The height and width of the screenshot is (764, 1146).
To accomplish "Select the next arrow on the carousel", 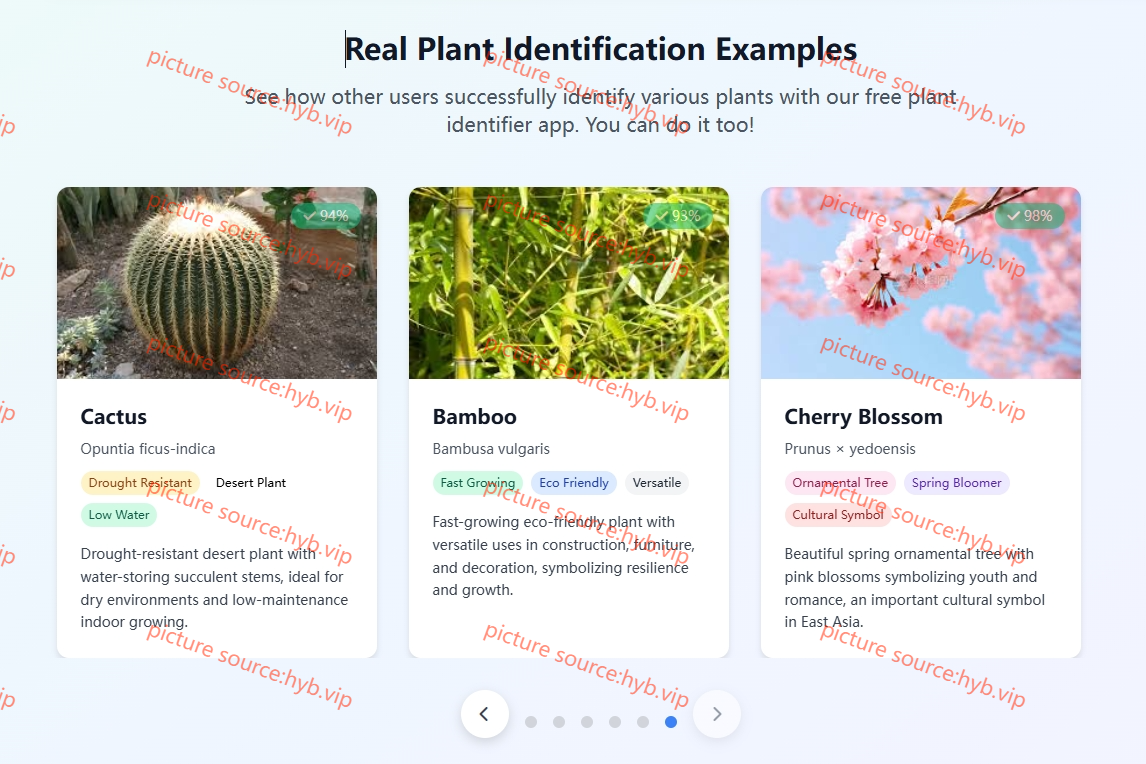I will pos(717,714).
